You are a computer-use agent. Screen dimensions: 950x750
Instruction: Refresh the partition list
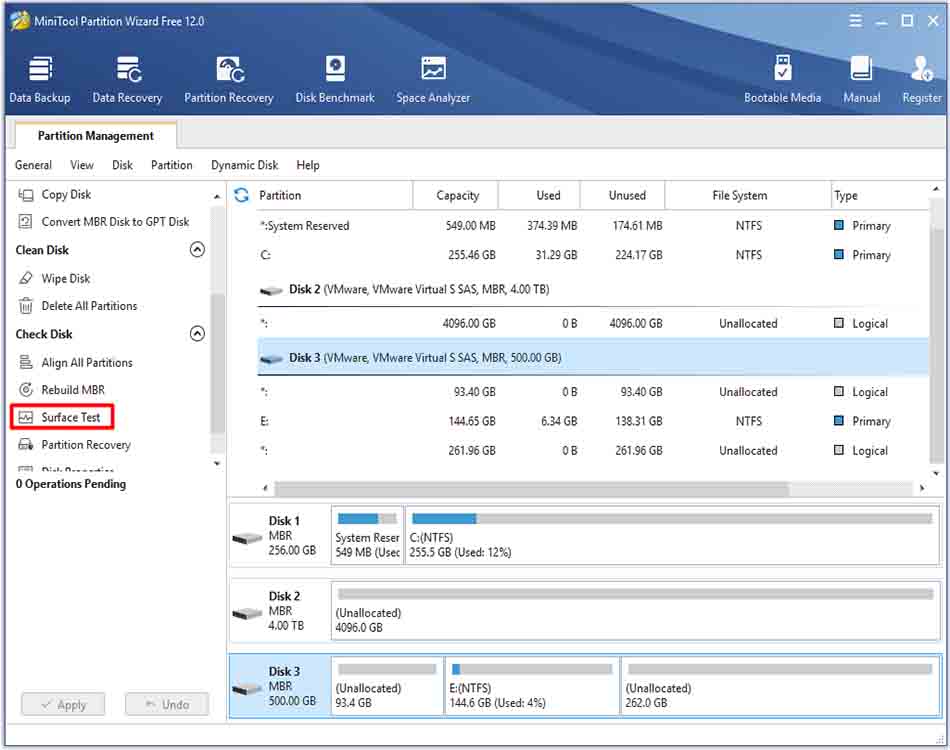(x=241, y=194)
